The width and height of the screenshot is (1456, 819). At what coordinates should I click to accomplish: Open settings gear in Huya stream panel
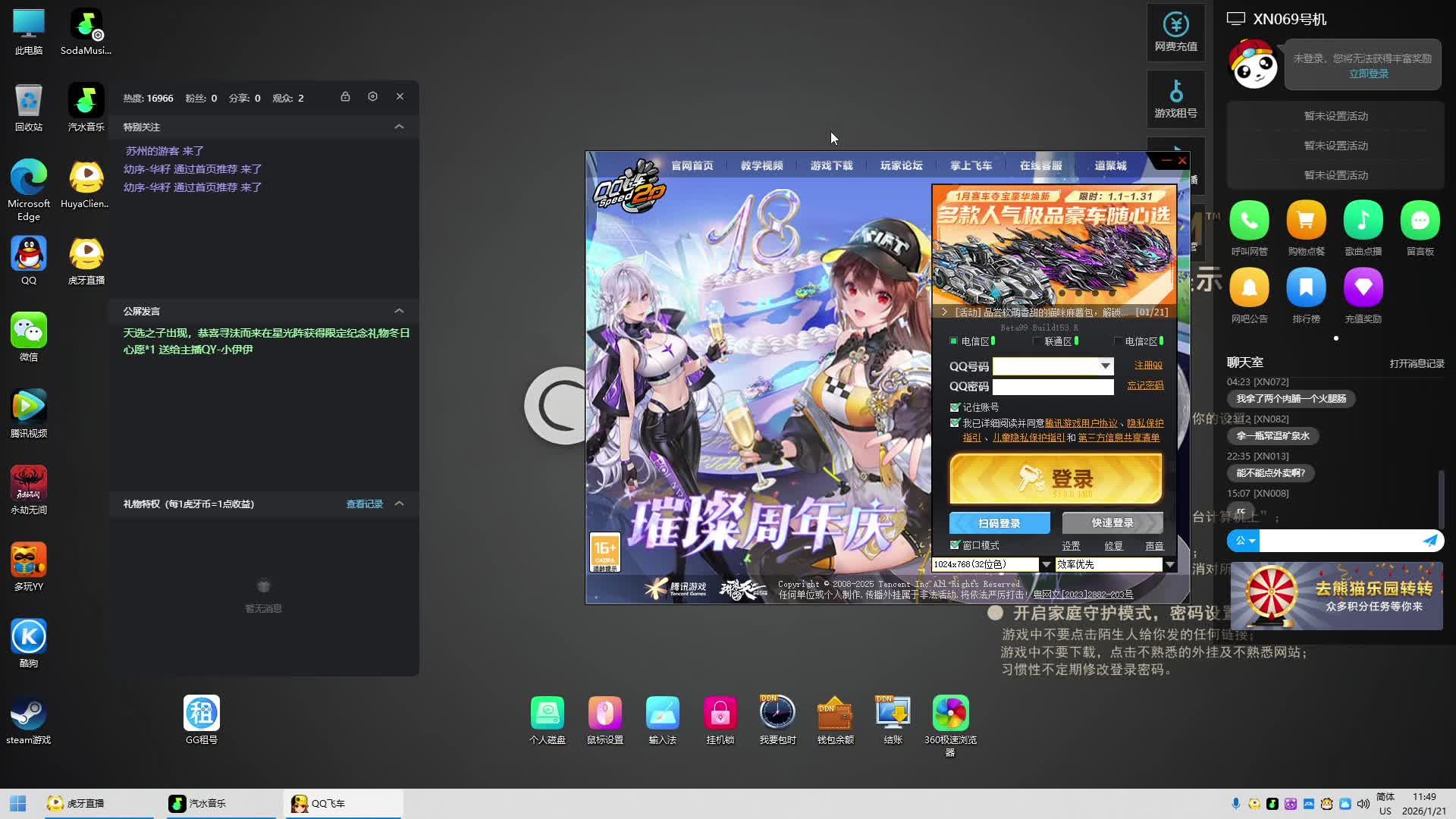(372, 97)
